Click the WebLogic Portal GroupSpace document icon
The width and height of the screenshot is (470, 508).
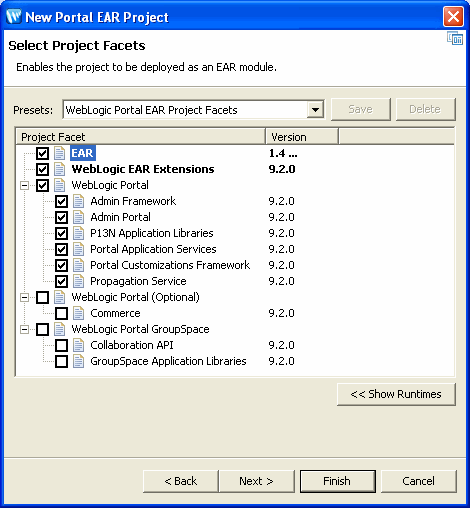click(x=60, y=329)
